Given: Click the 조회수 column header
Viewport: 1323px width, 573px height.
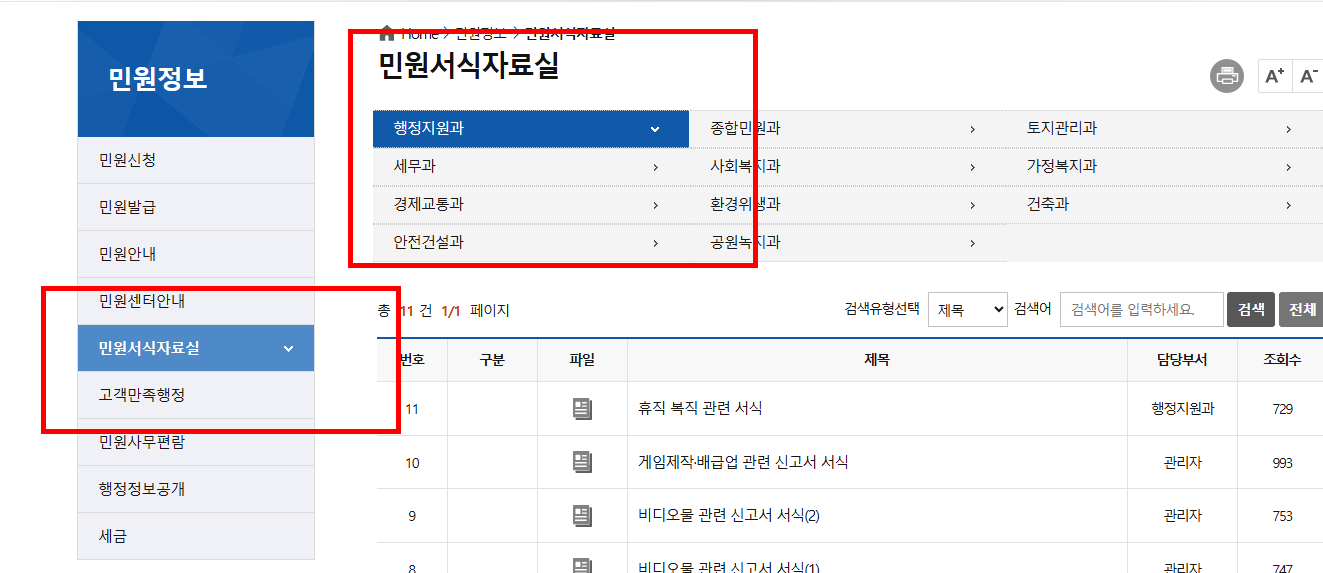Looking at the screenshot, I should pos(1282,360).
